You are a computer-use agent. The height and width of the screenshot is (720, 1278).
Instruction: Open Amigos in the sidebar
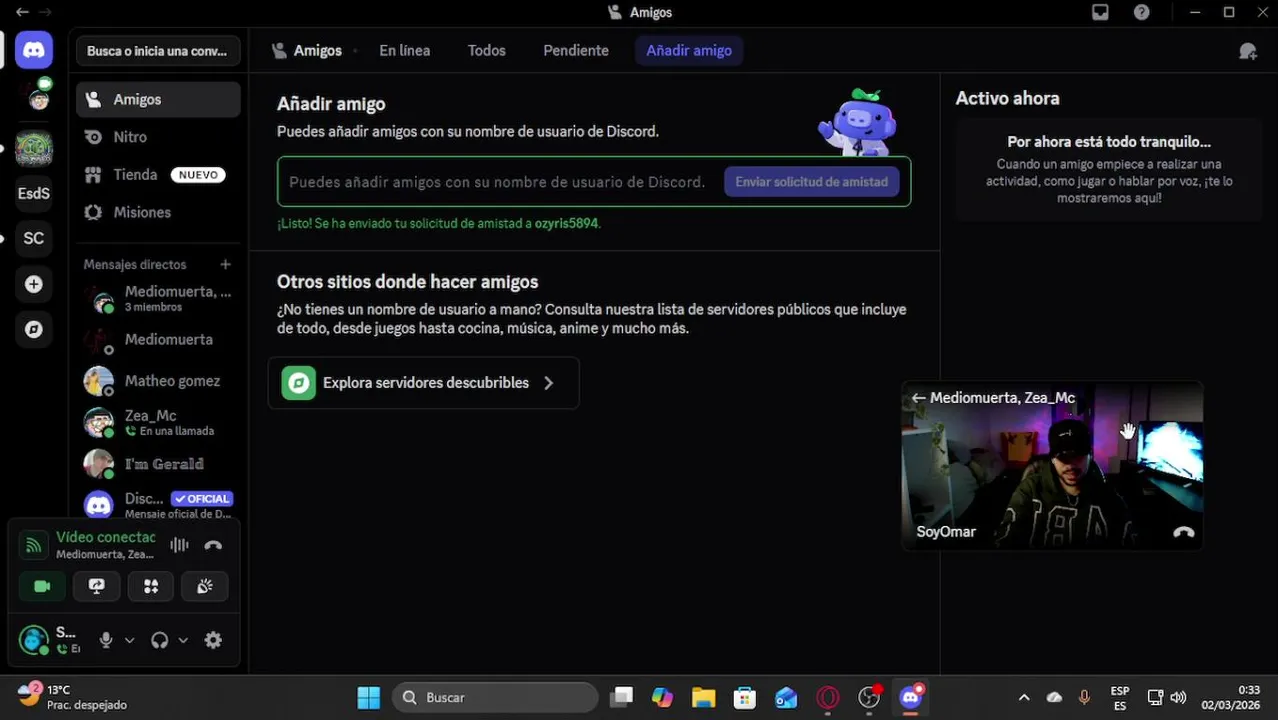coord(158,100)
